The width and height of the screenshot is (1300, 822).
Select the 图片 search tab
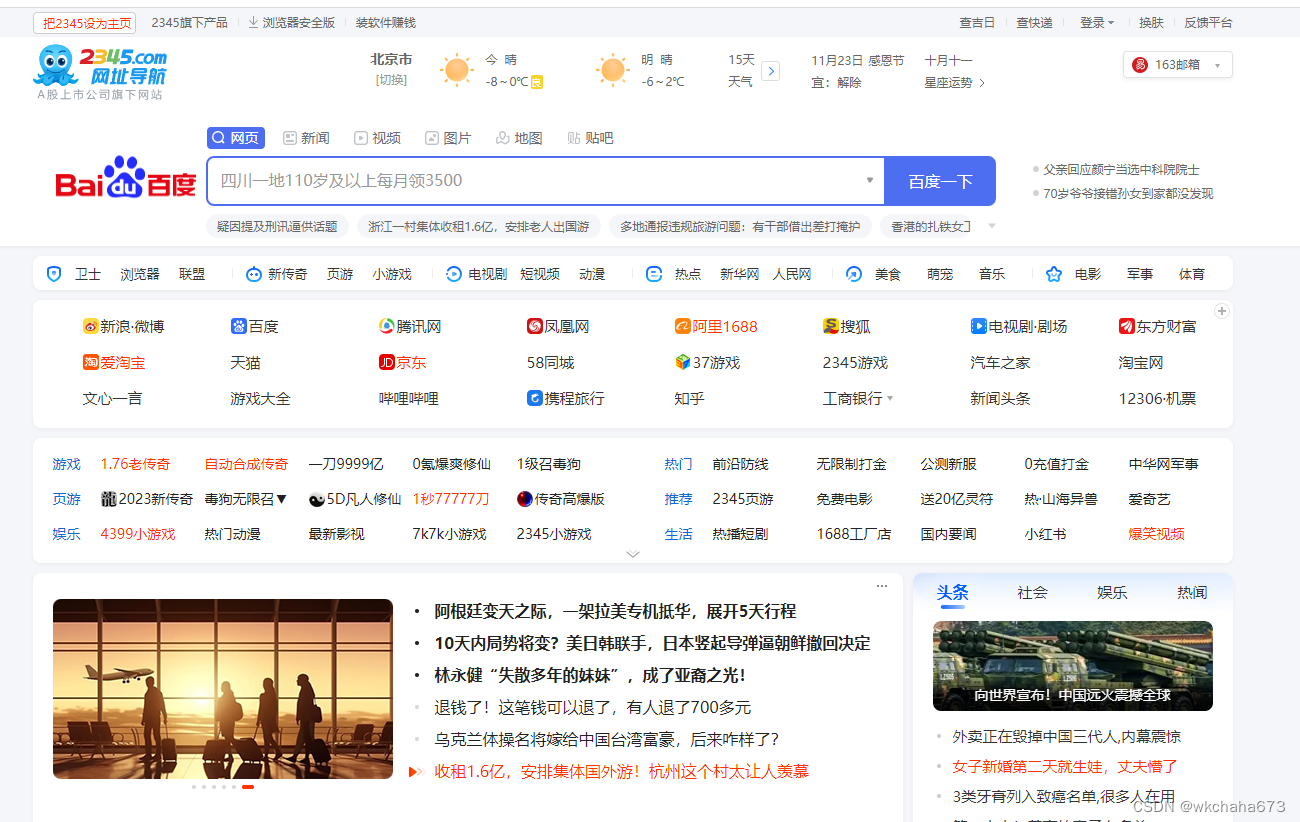(448, 138)
